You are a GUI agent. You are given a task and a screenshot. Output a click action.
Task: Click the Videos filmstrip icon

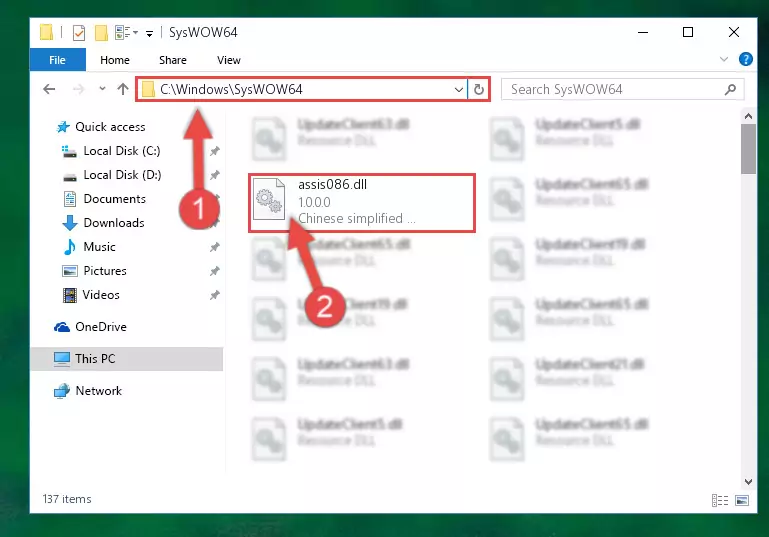(70, 295)
